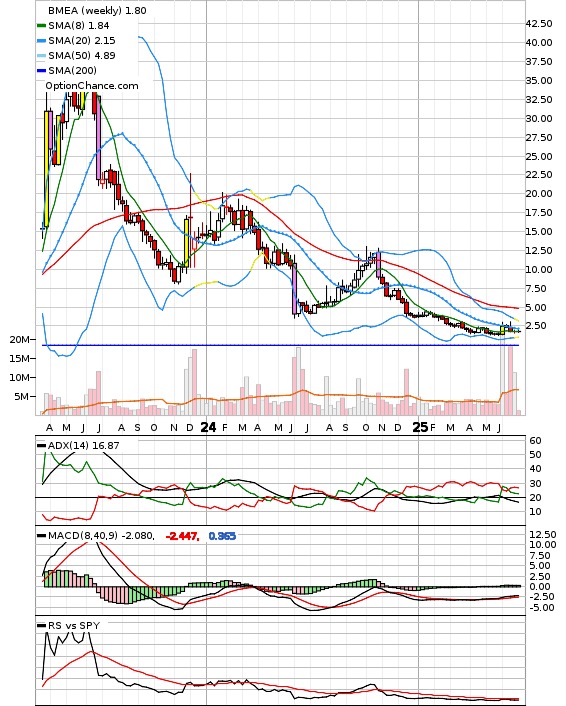Click the 5M volume axis label
Screen dimensions: 566x706
click(22, 396)
